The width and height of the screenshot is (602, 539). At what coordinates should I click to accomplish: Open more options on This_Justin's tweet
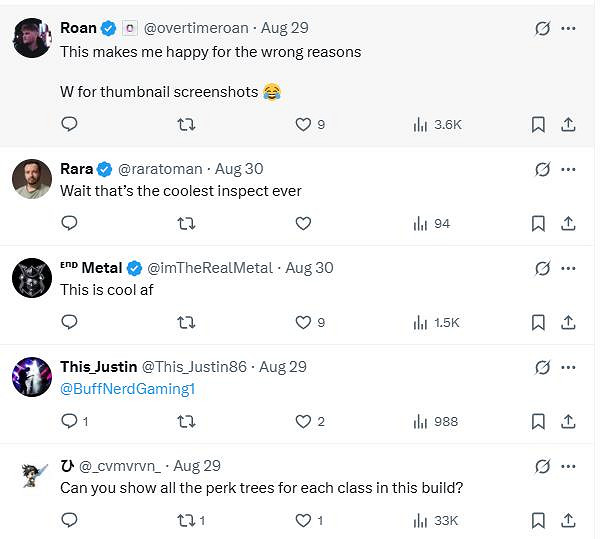click(x=569, y=367)
